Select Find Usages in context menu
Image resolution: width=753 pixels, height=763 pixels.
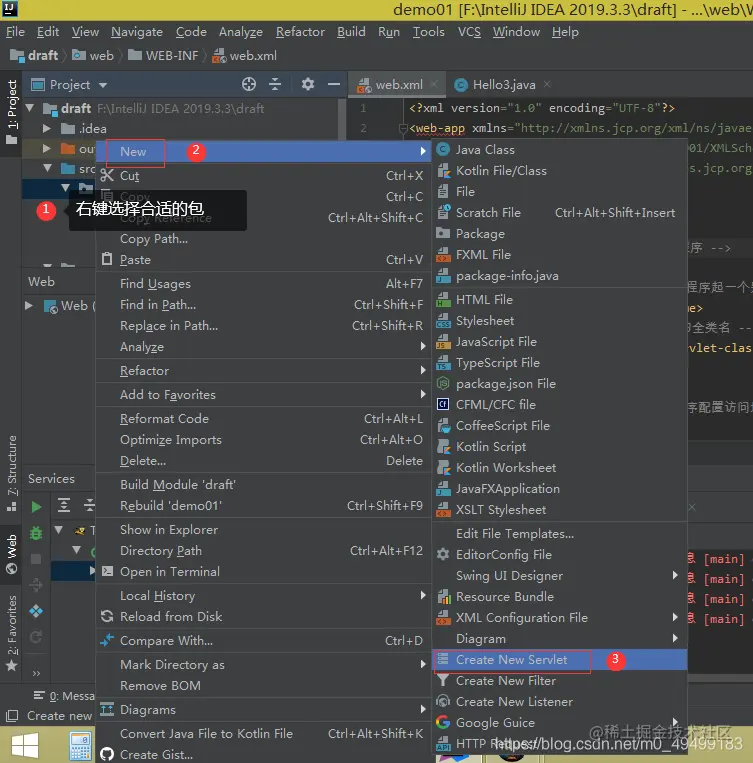click(264, 283)
